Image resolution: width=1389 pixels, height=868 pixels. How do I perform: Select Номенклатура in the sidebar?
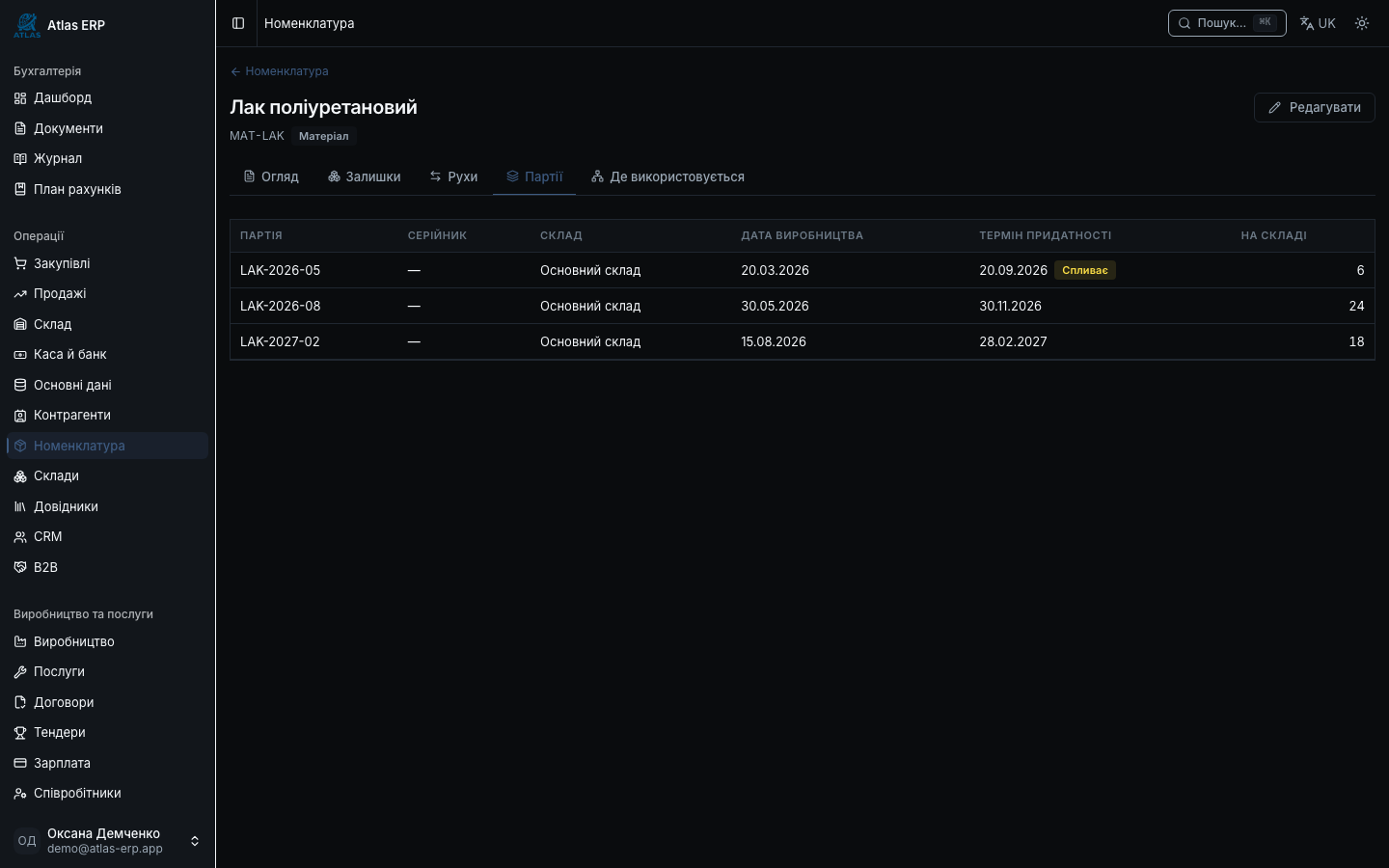(107, 446)
